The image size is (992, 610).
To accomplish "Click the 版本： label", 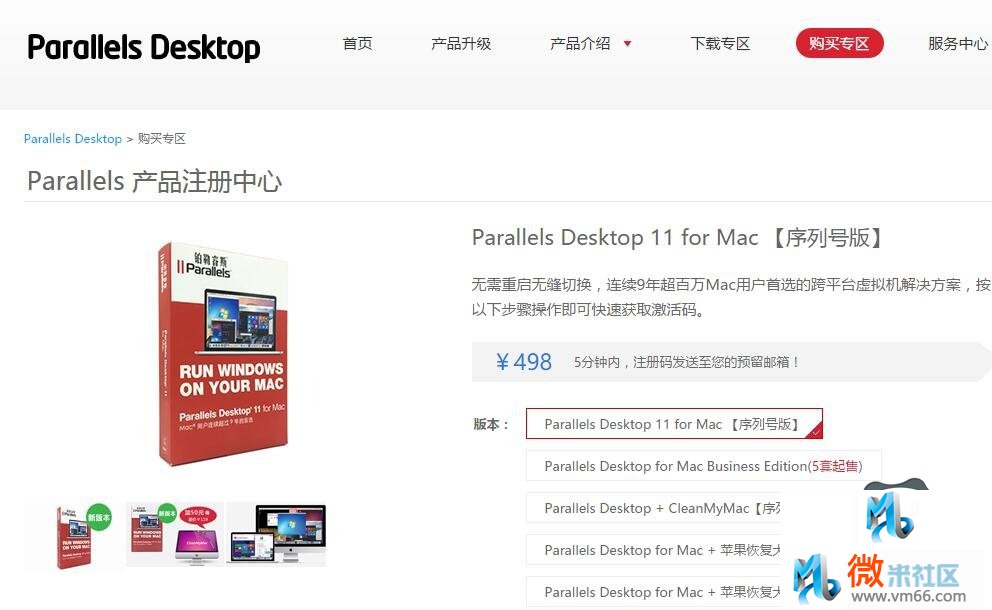I will click(x=492, y=424).
